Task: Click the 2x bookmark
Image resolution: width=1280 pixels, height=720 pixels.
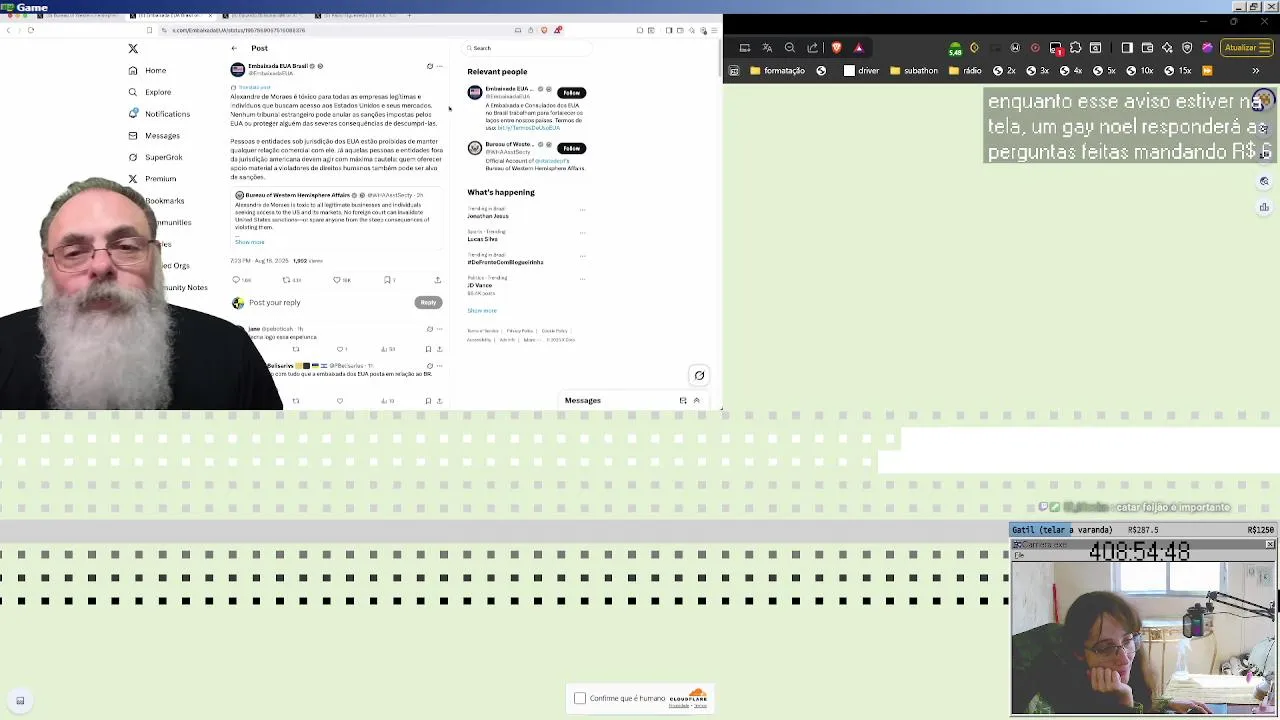Action: (x=1003, y=71)
